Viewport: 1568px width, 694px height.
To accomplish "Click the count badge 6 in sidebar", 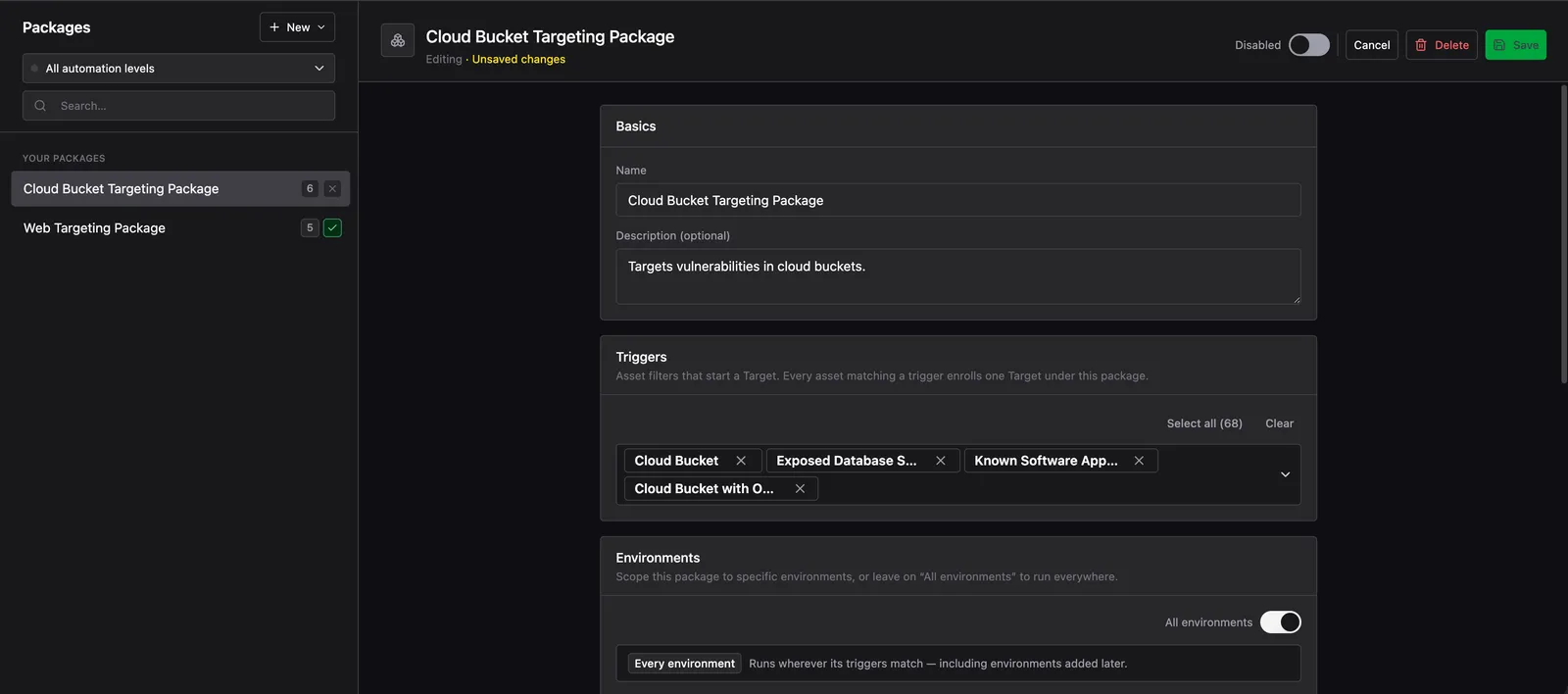I will click(x=310, y=188).
